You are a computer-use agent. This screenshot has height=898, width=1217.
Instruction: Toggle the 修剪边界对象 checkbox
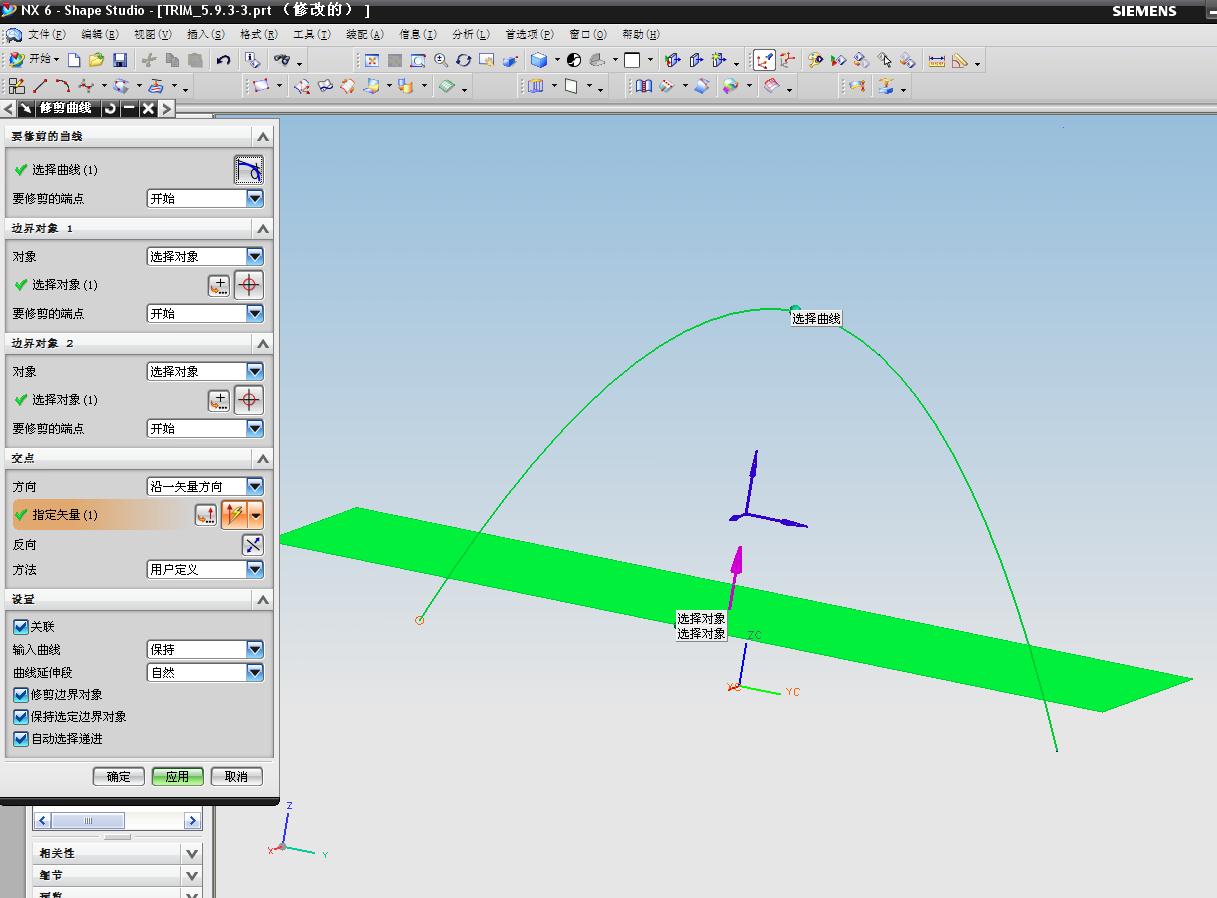pyautogui.click(x=21, y=694)
